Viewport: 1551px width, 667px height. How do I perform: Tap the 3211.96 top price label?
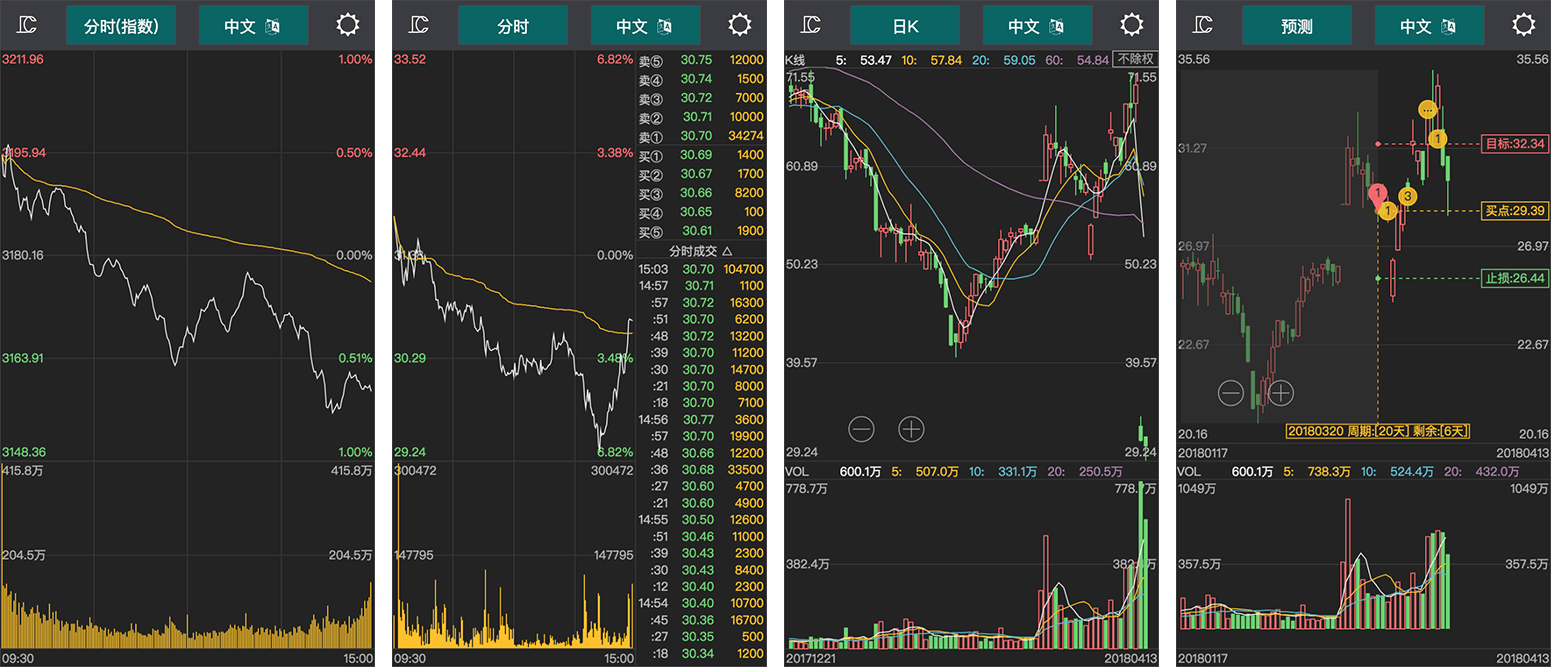coord(23,59)
